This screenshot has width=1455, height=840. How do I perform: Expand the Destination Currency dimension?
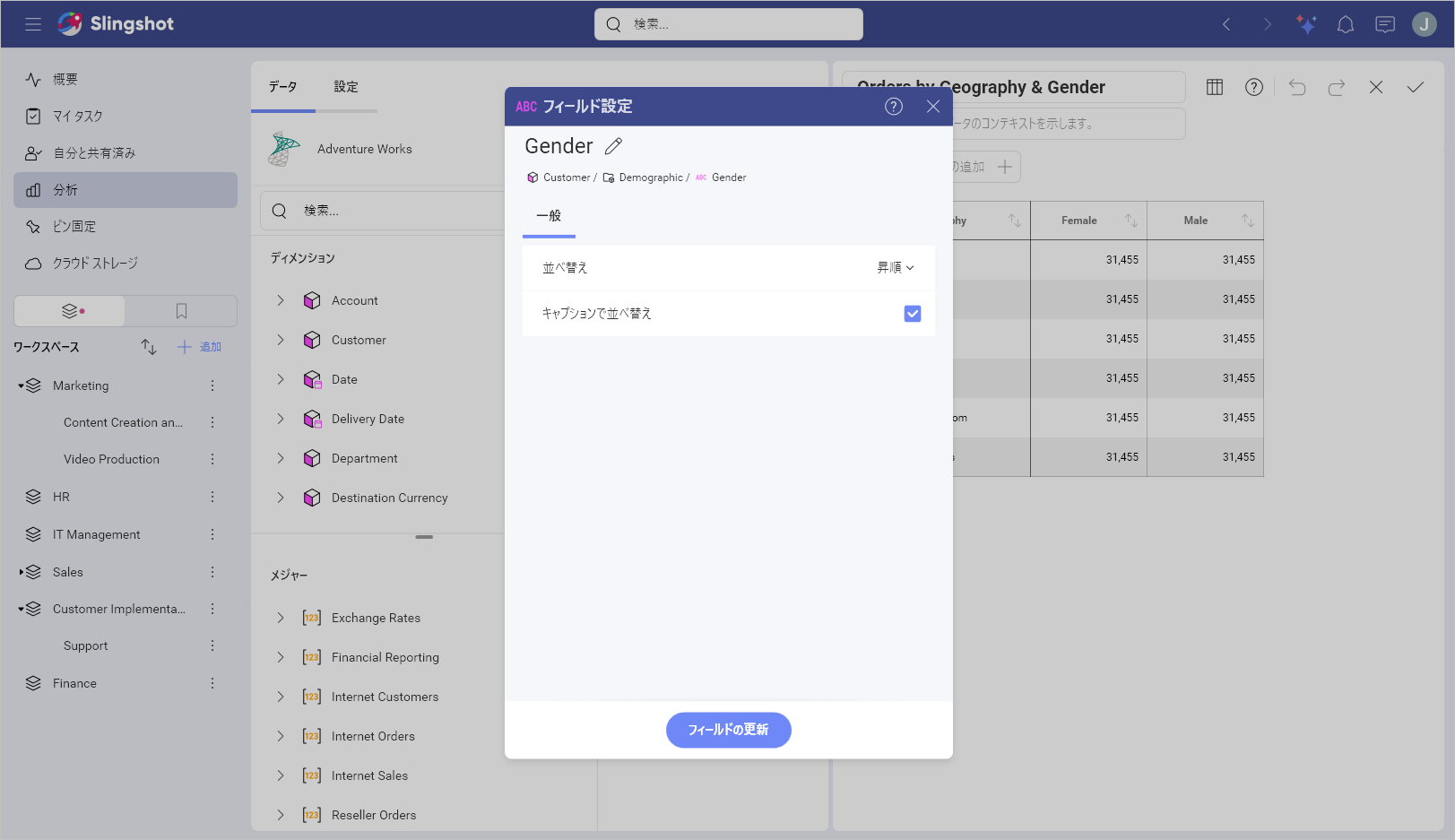tap(281, 498)
